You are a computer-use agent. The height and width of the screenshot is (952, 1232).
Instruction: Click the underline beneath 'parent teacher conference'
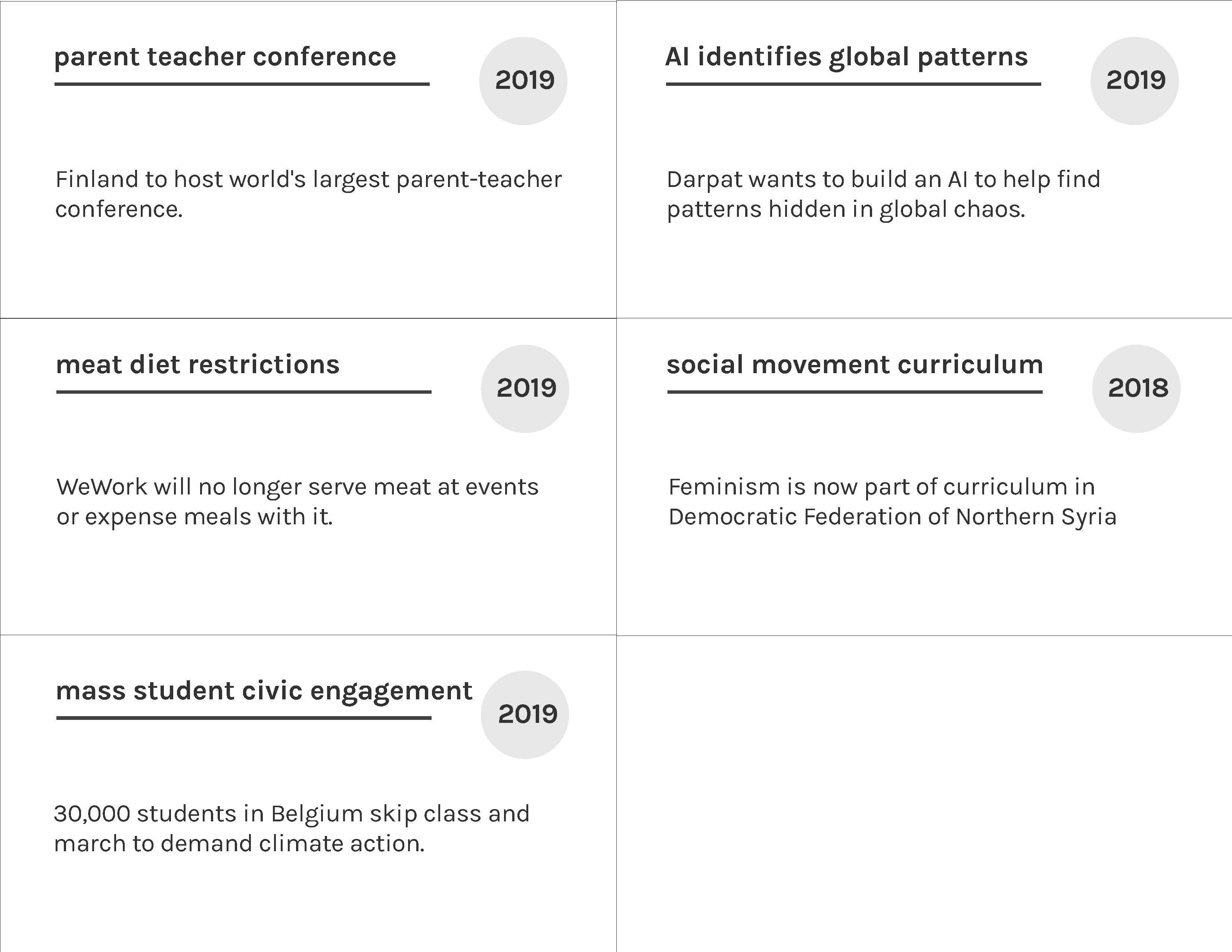click(242, 84)
